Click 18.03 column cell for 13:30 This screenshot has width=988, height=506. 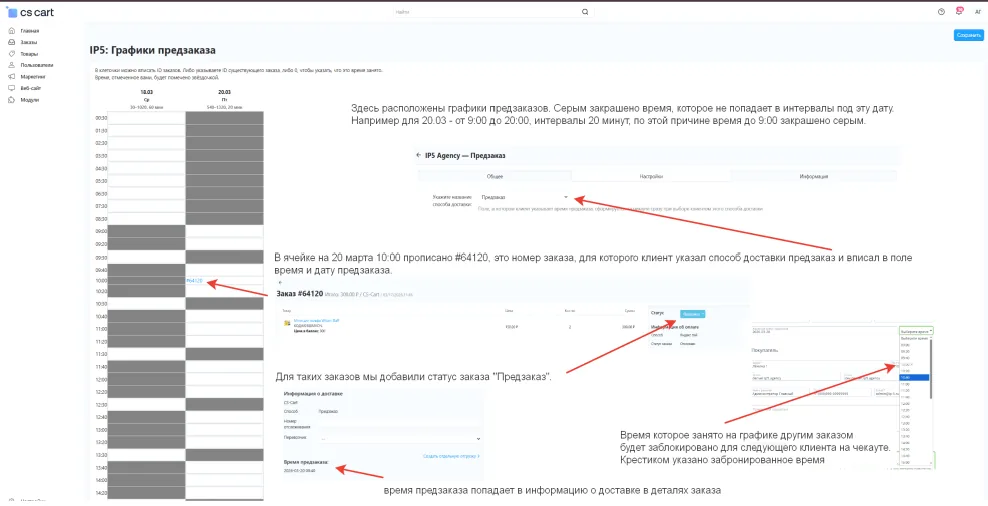point(146,455)
